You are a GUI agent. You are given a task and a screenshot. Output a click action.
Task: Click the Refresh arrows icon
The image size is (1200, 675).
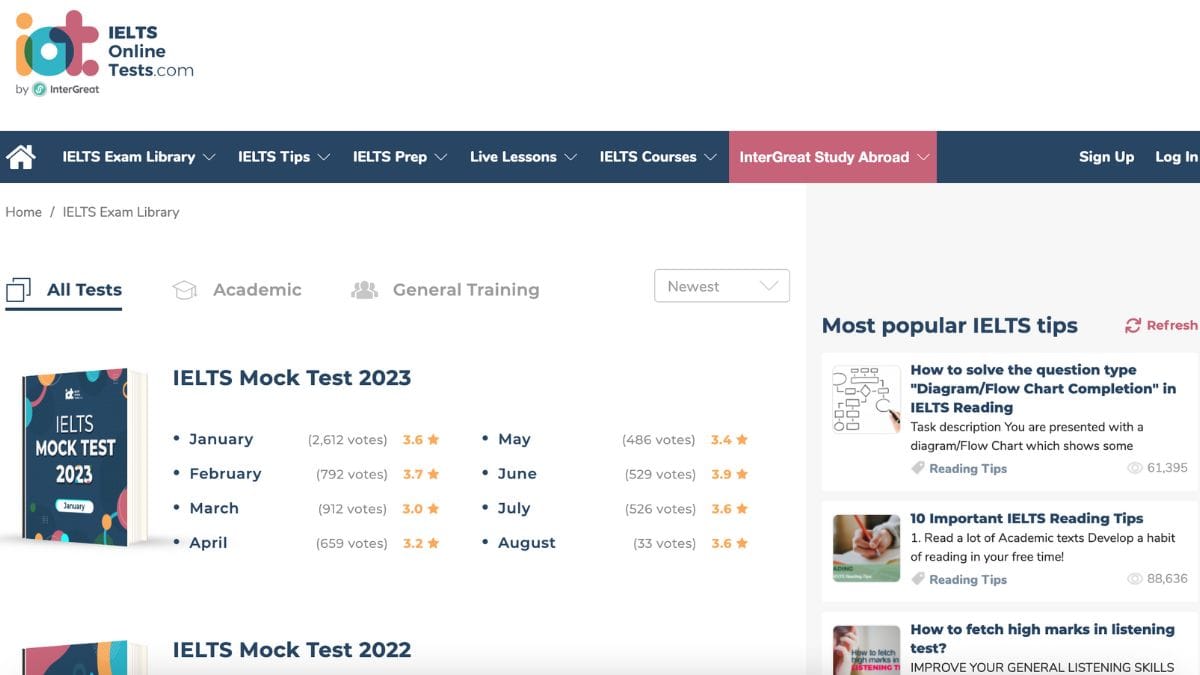pyautogui.click(x=1133, y=325)
